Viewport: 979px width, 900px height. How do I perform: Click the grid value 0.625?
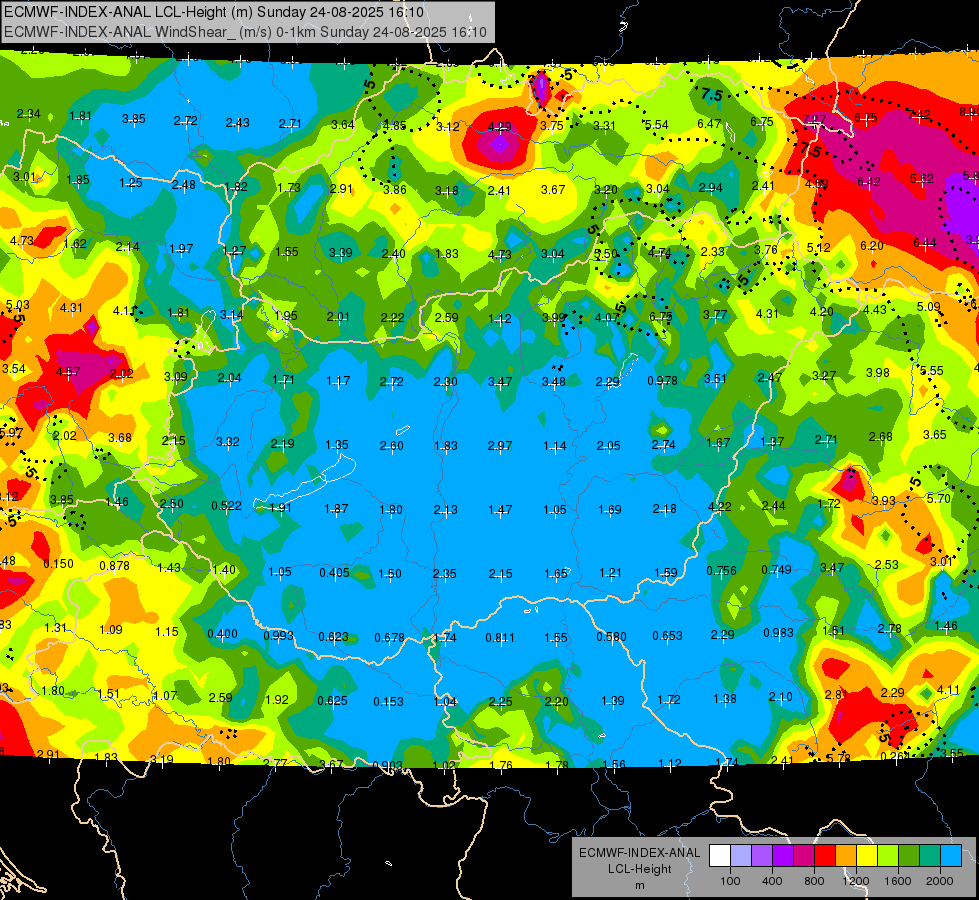(x=332, y=701)
